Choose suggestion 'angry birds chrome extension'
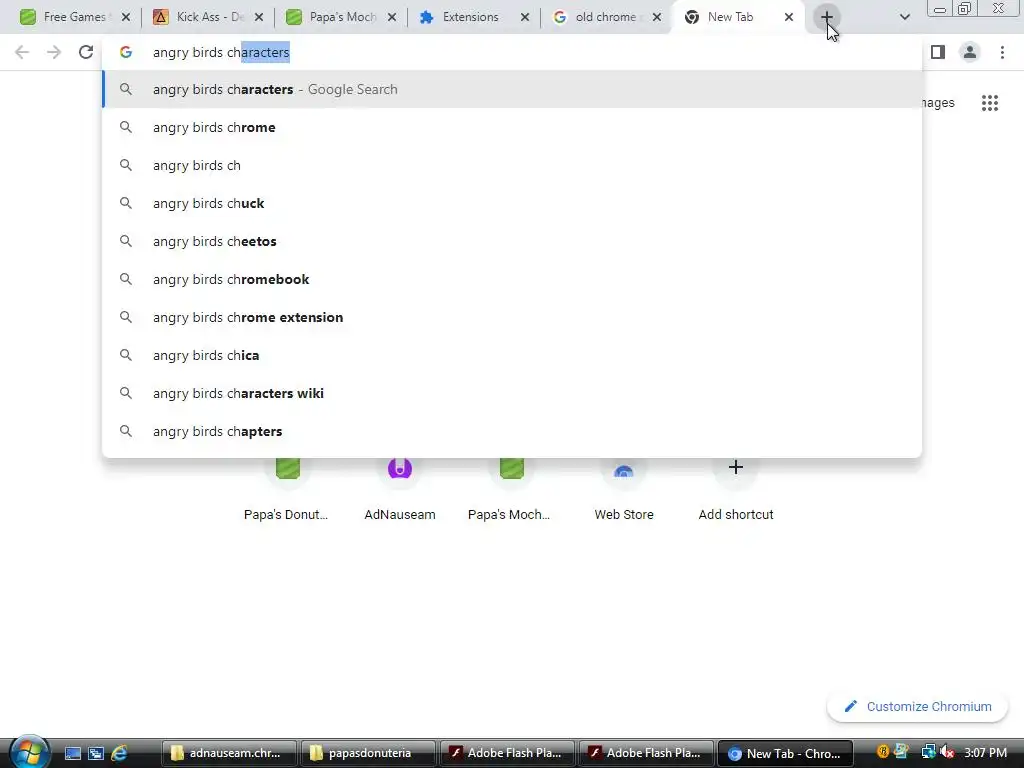This screenshot has height=768, width=1024. [512, 317]
